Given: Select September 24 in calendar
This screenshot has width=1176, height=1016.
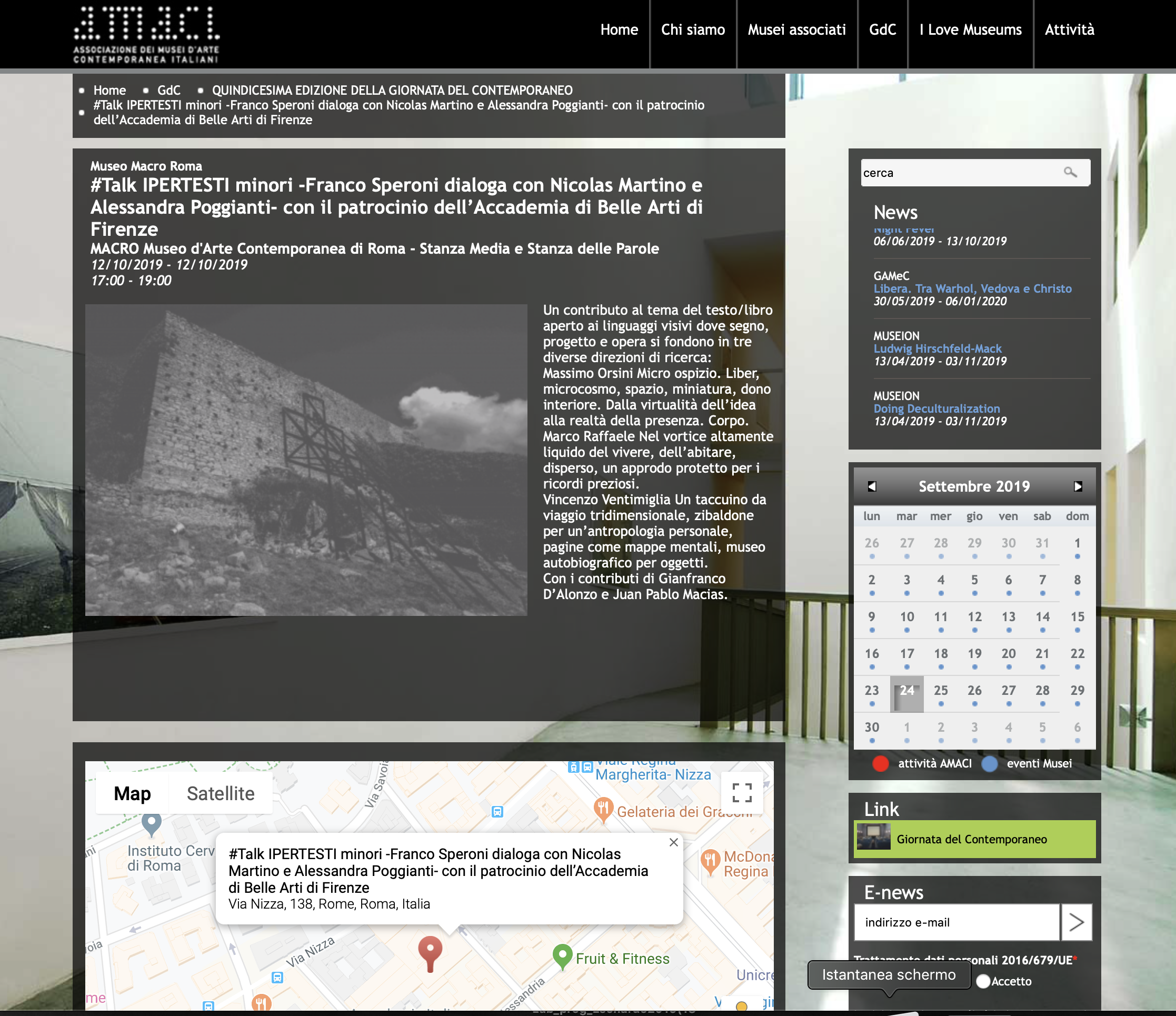Looking at the screenshot, I should click(x=906, y=691).
